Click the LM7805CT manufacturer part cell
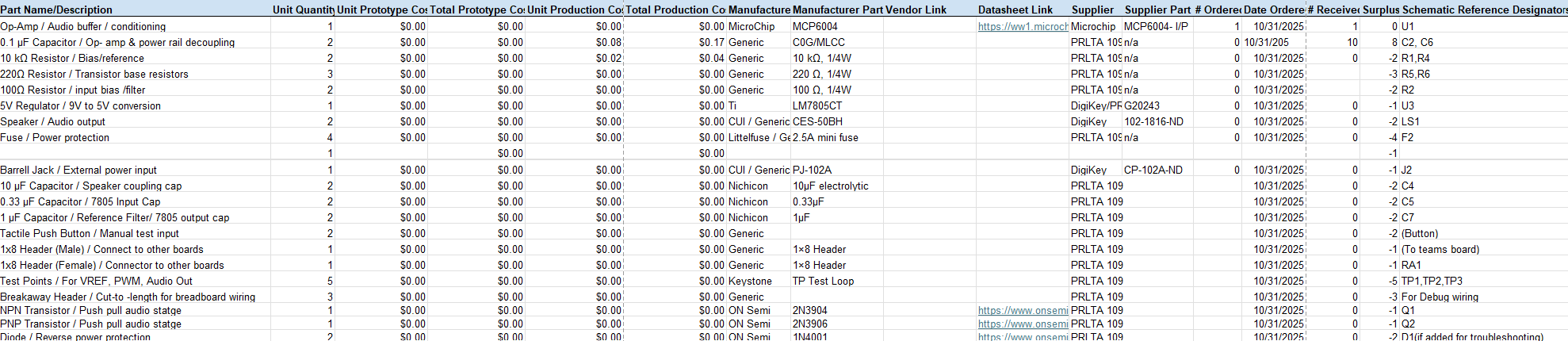The height and width of the screenshot is (341, 1568). click(817, 105)
